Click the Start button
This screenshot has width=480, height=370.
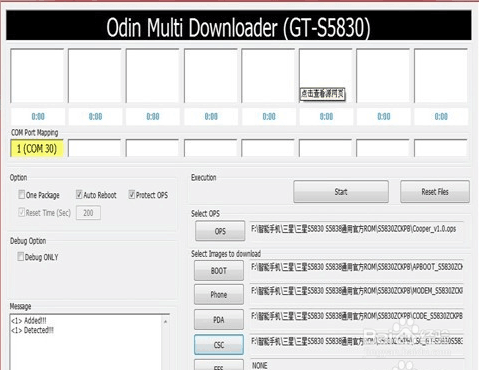pos(341,192)
